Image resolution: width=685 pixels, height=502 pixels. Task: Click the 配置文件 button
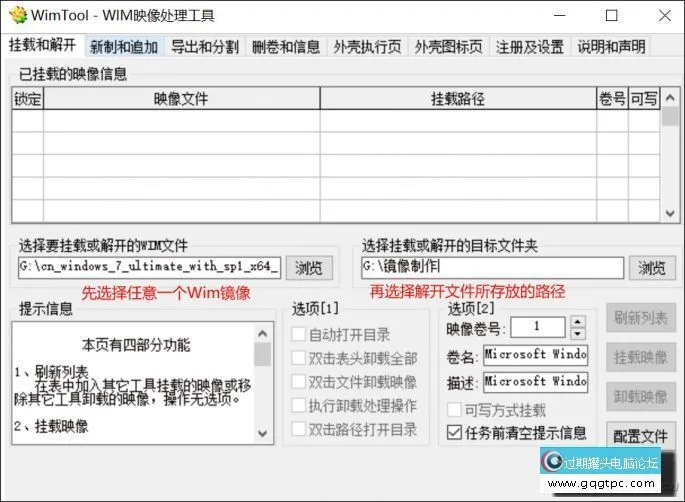tap(641, 436)
